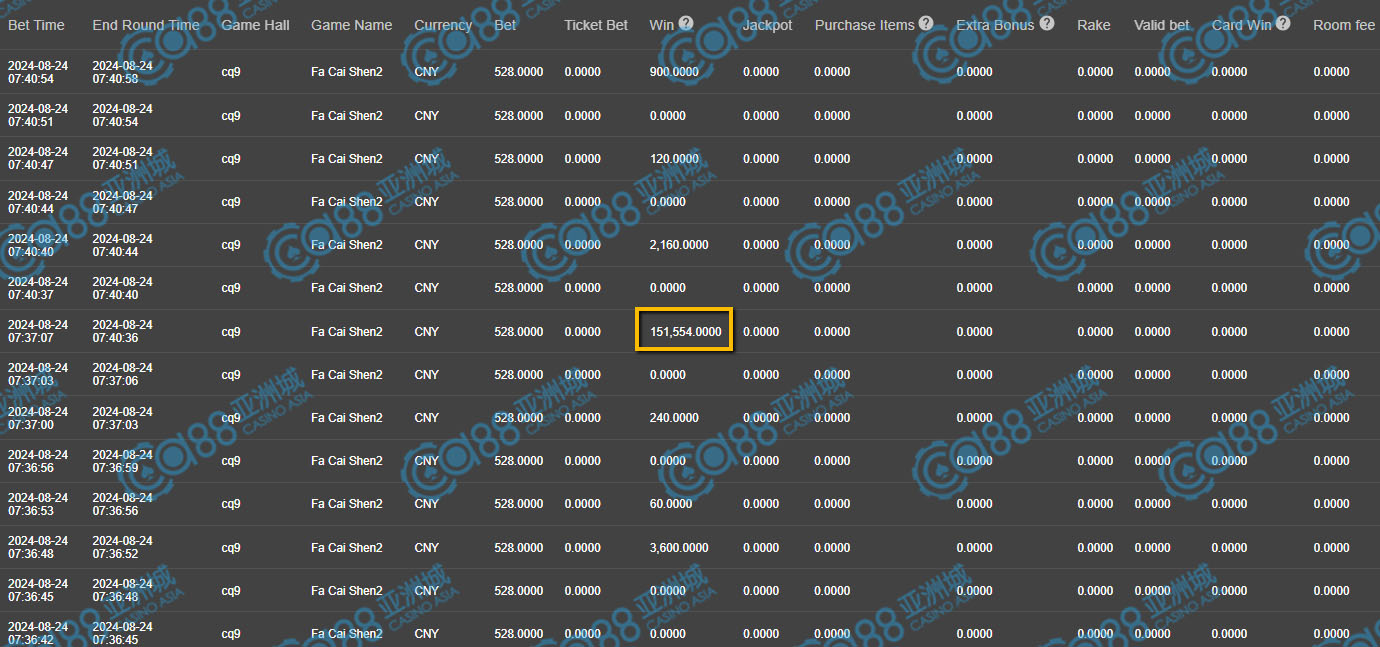Select the Valid bet column header
Viewport: 1380px width, 647px height.
pyautogui.click(x=1162, y=25)
